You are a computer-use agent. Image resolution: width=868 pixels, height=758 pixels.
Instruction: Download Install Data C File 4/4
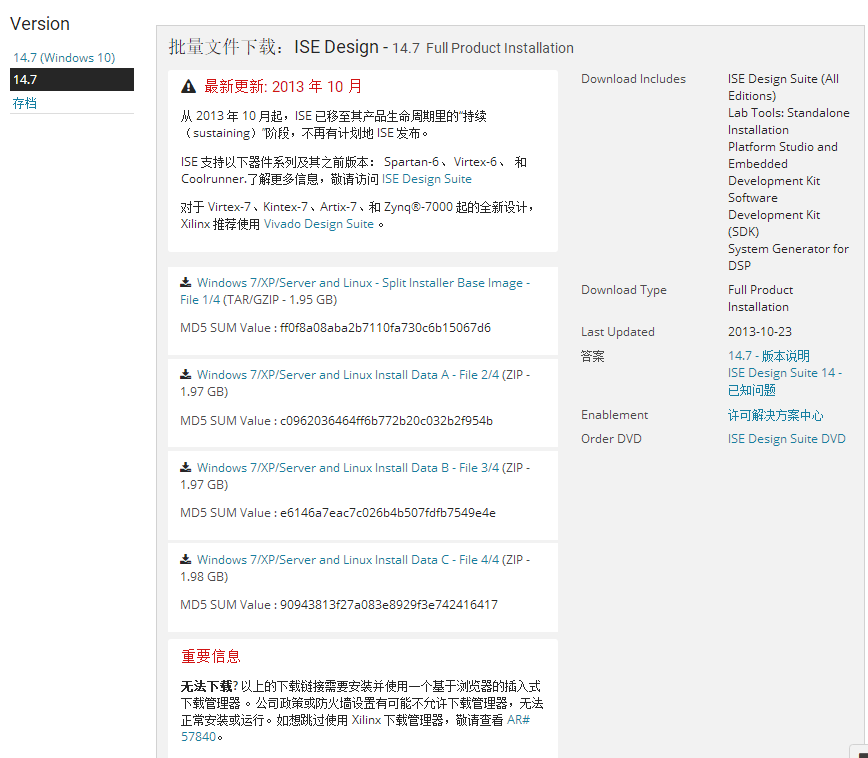click(x=348, y=560)
